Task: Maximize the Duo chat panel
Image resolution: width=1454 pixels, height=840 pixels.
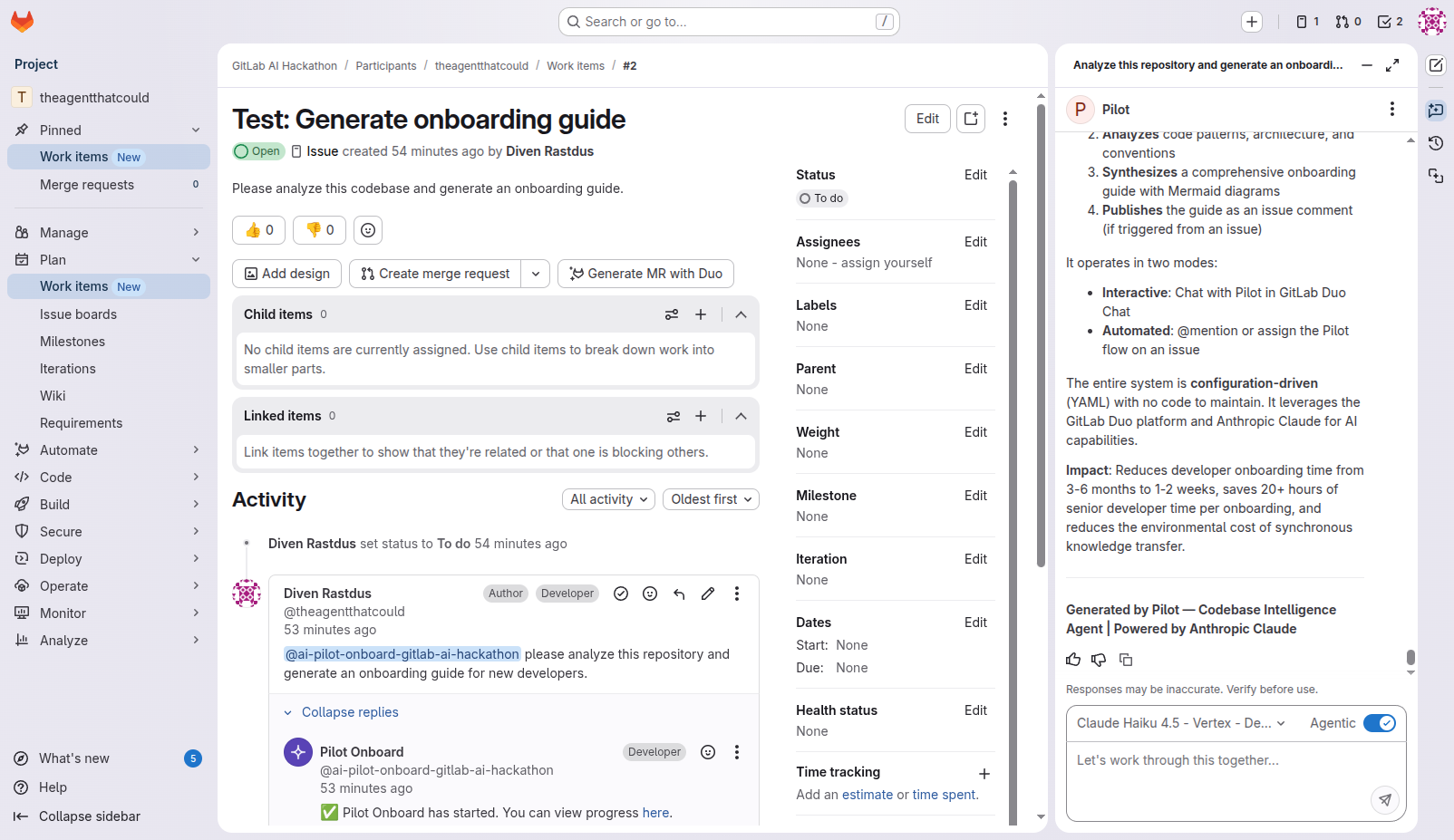Action: pyautogui.click(x=1392, y=65)
